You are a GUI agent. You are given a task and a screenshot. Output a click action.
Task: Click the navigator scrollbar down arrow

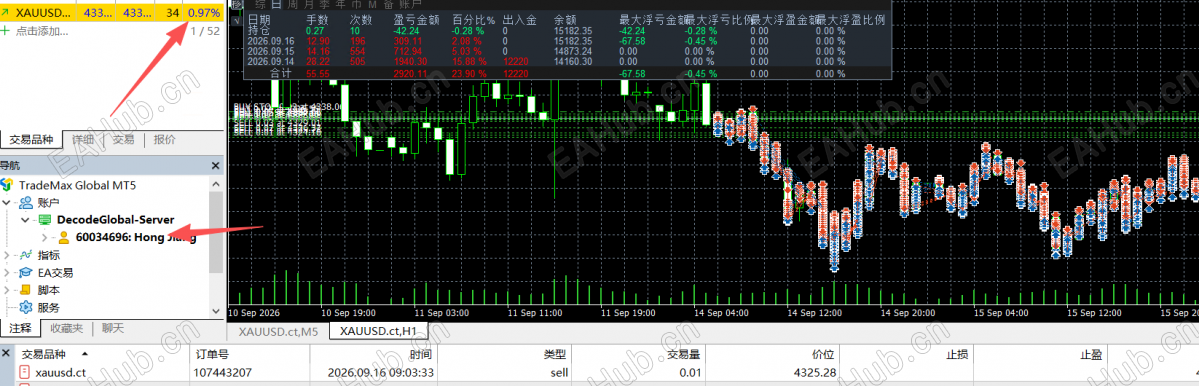216,311
